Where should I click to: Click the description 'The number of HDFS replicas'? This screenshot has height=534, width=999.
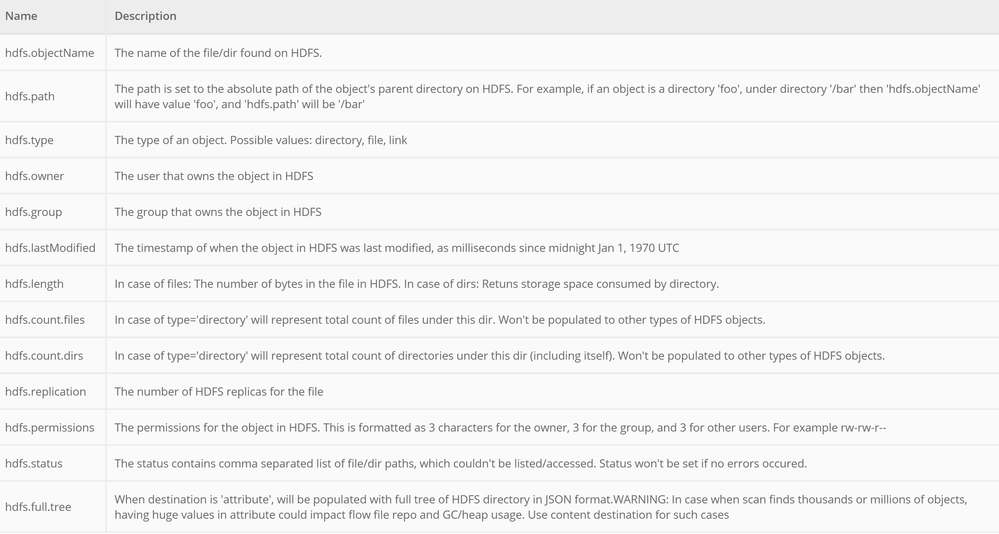[218, 392]
